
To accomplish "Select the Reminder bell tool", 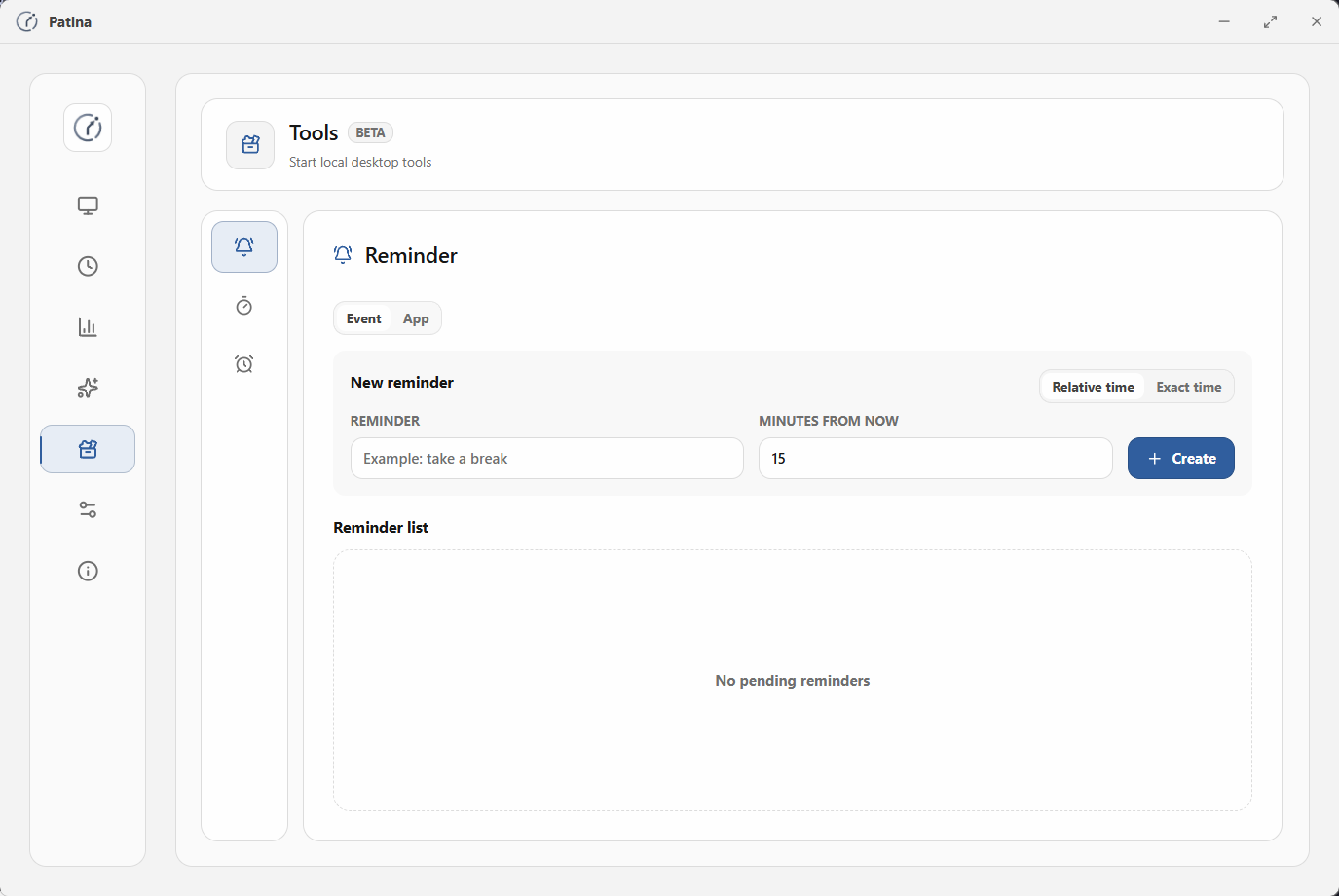I will (244, 246).
